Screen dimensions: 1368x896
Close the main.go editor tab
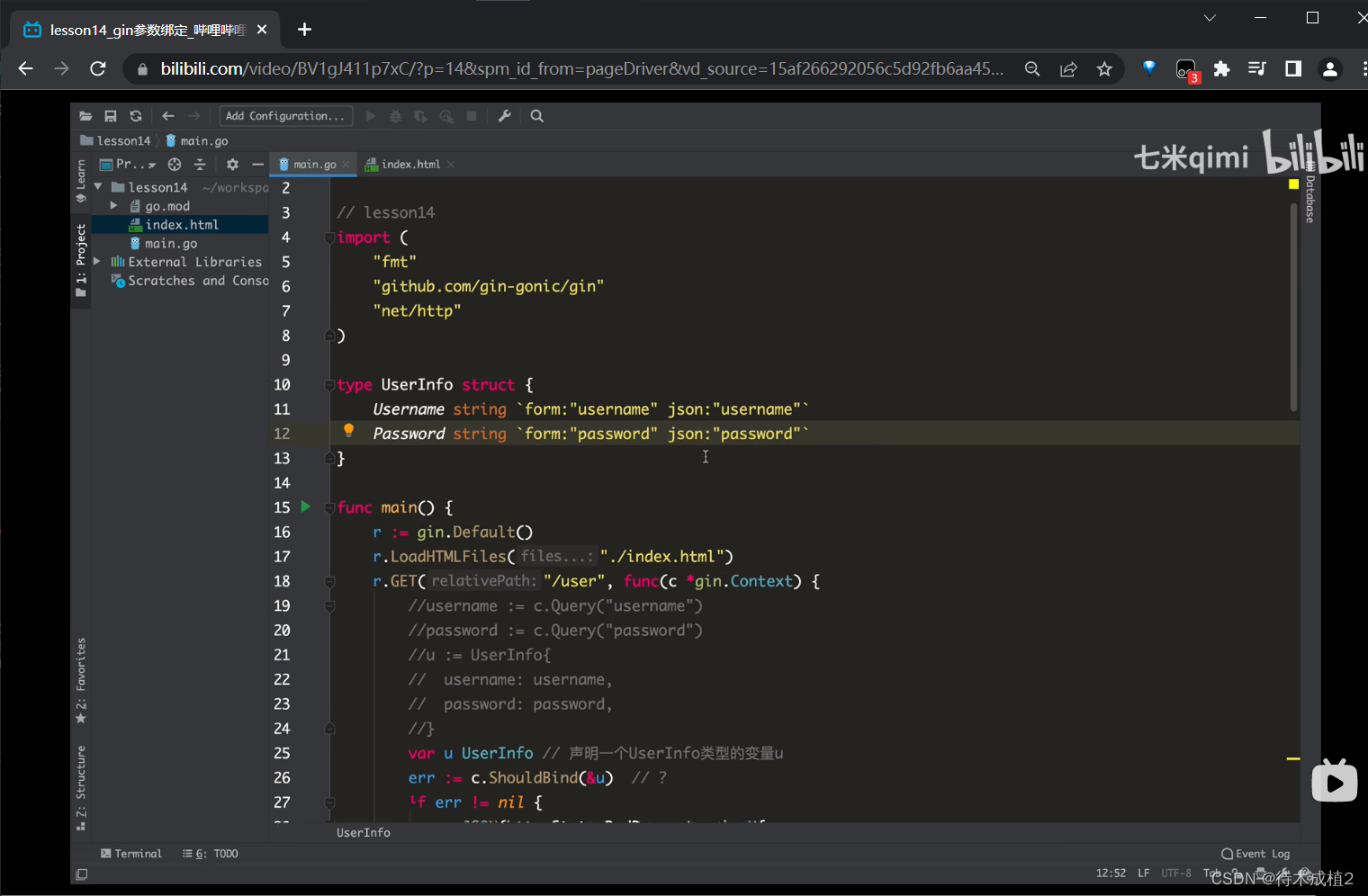coord(346,165)
